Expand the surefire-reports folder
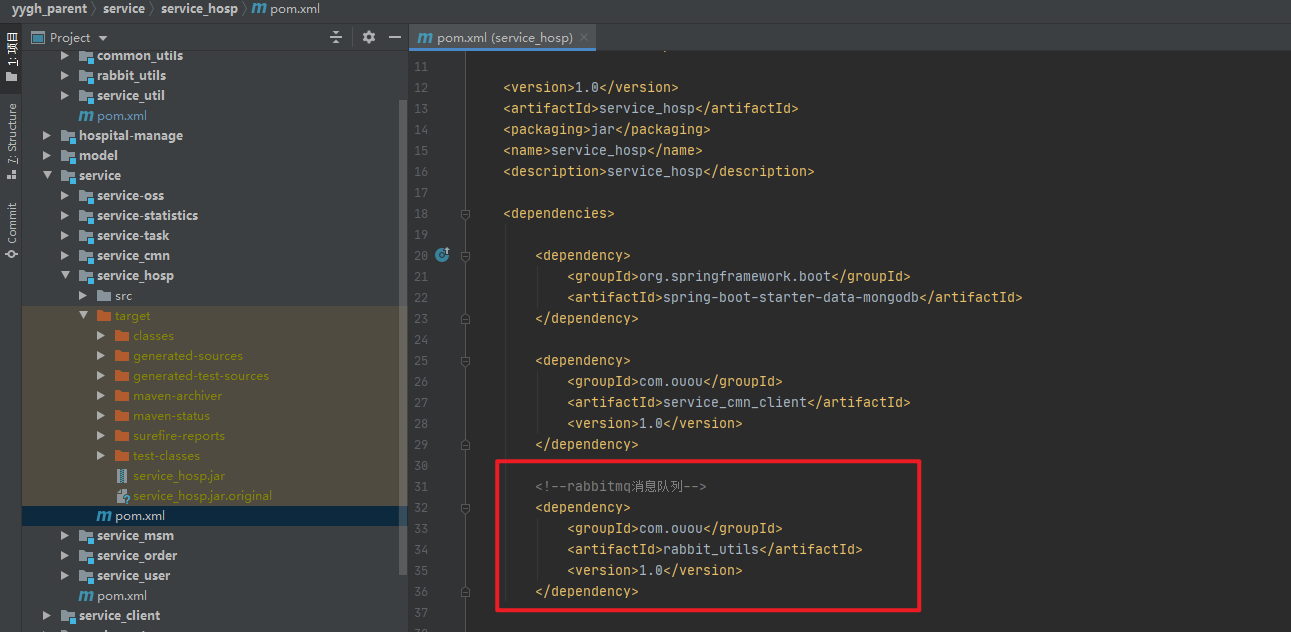This screenshot has height=632, width=1291. 102,436
